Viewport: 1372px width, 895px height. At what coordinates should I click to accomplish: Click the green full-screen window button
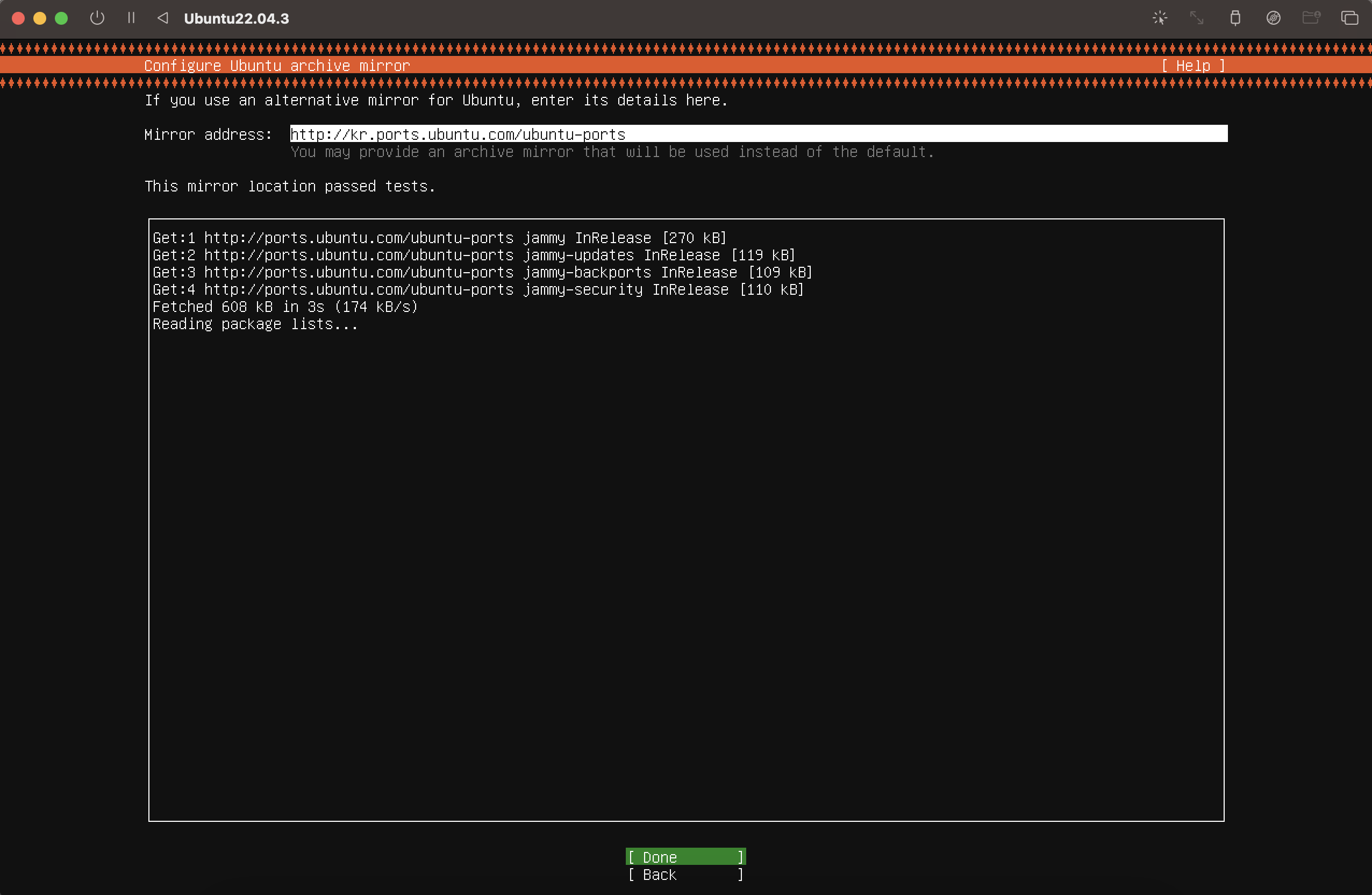(x=61, y=18)
